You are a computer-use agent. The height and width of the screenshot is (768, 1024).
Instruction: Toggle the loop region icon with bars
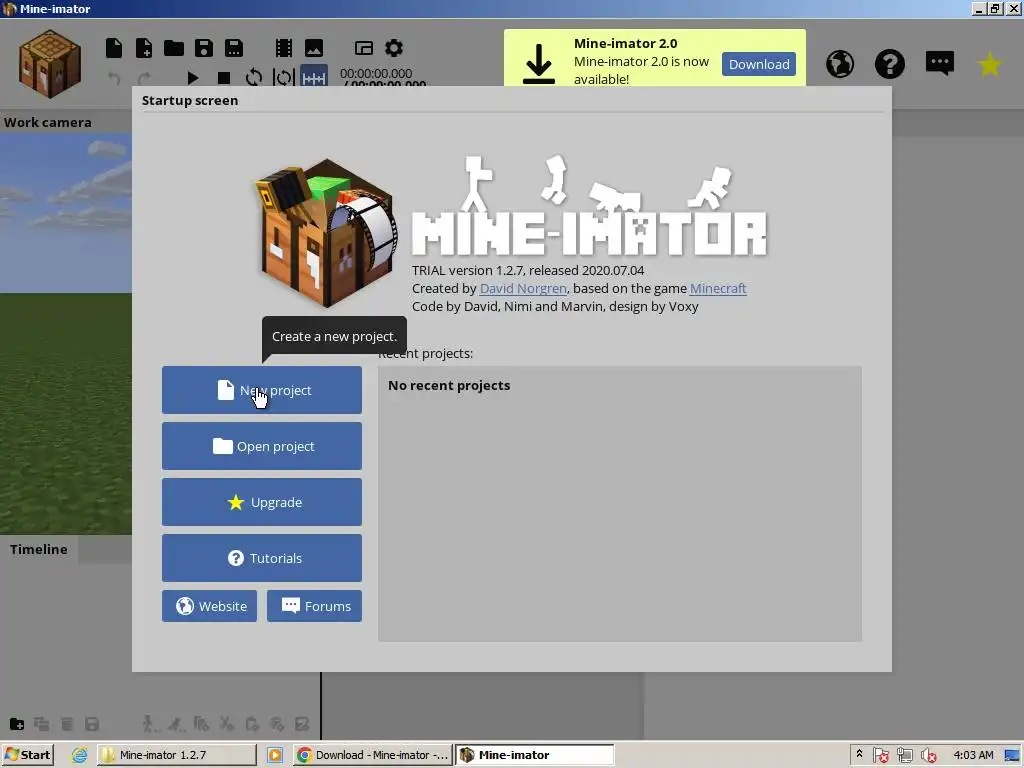point(283,78)
